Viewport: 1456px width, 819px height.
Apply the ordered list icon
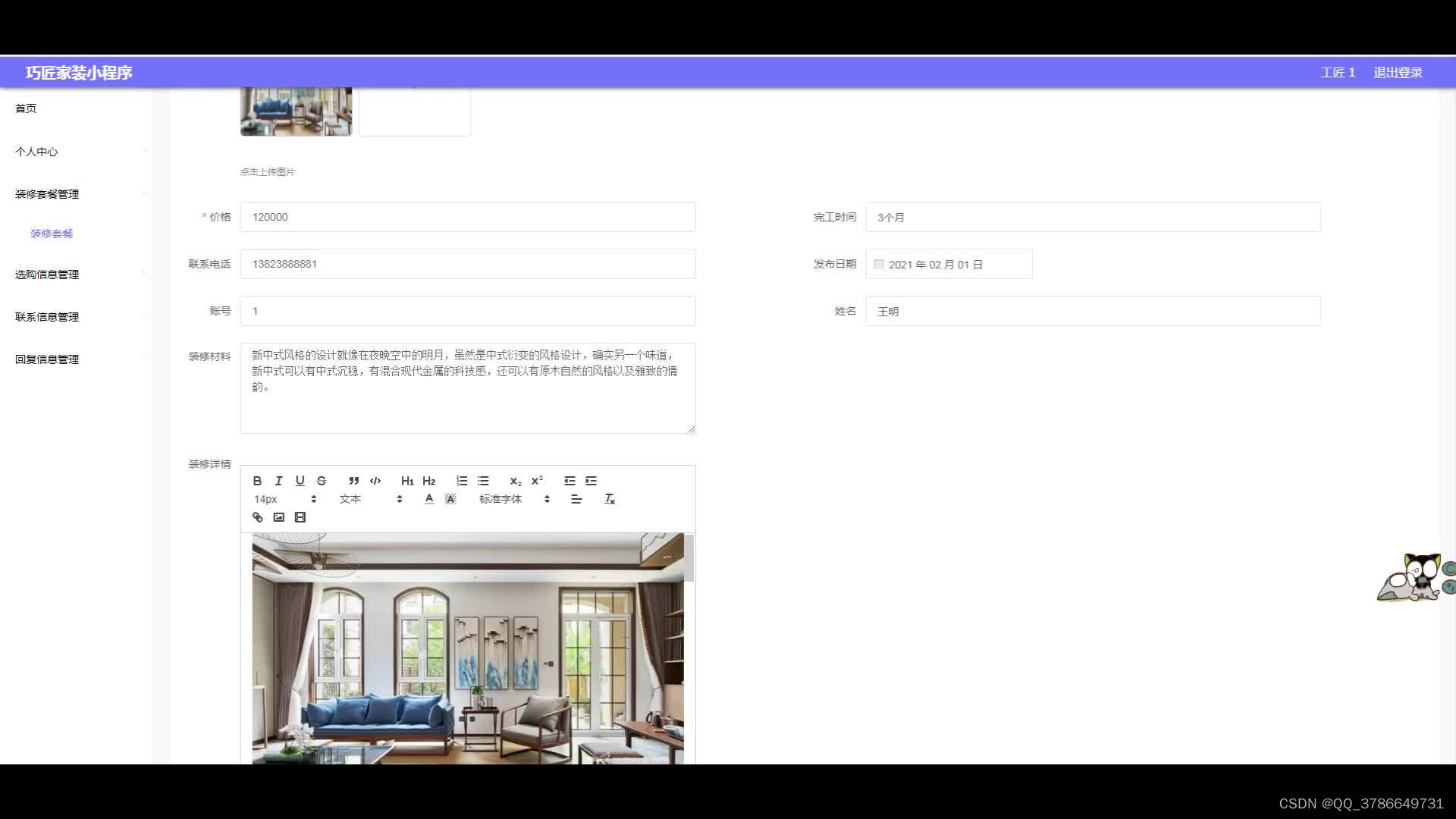(x=461, y=481)
